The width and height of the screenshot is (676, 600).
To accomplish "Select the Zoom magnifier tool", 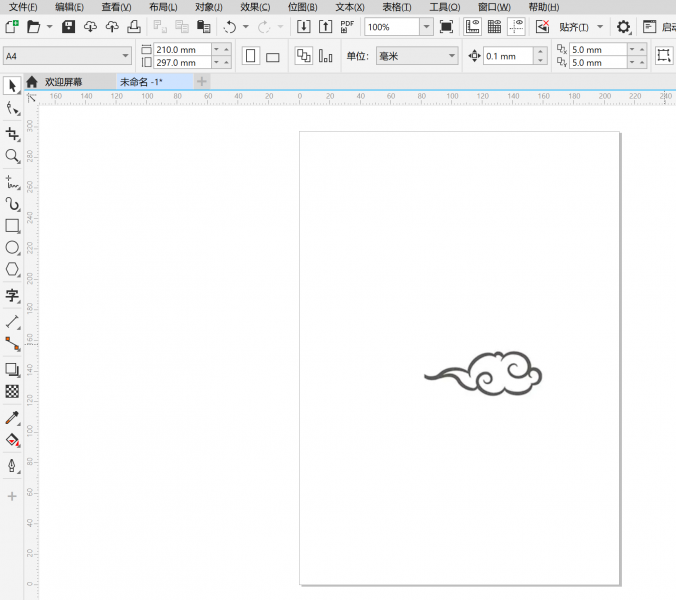I will (x=12, y=157).
